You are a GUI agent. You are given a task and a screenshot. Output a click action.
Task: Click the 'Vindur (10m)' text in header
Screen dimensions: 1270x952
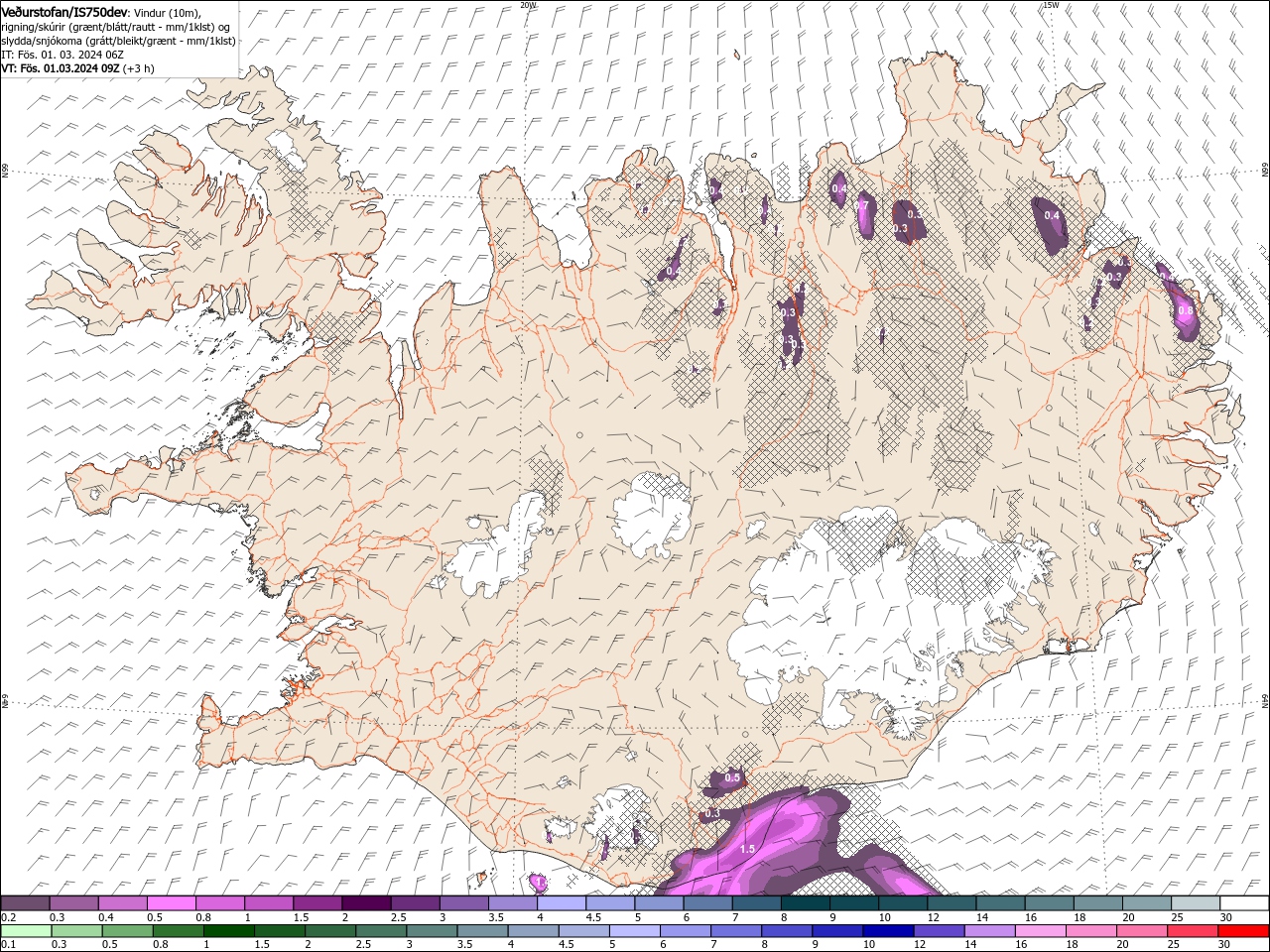pyautogui.click(x=168, y=12)
